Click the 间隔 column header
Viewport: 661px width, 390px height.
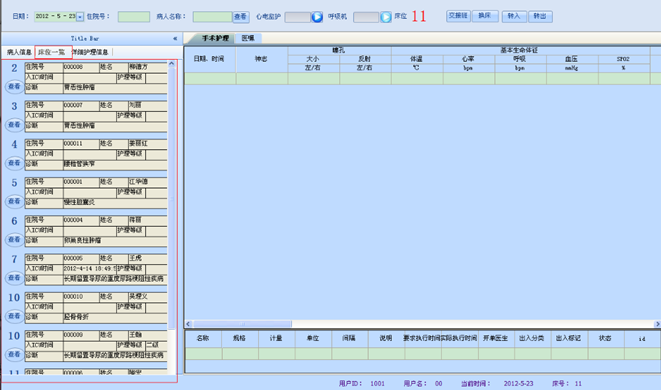[x=349, y=338]
